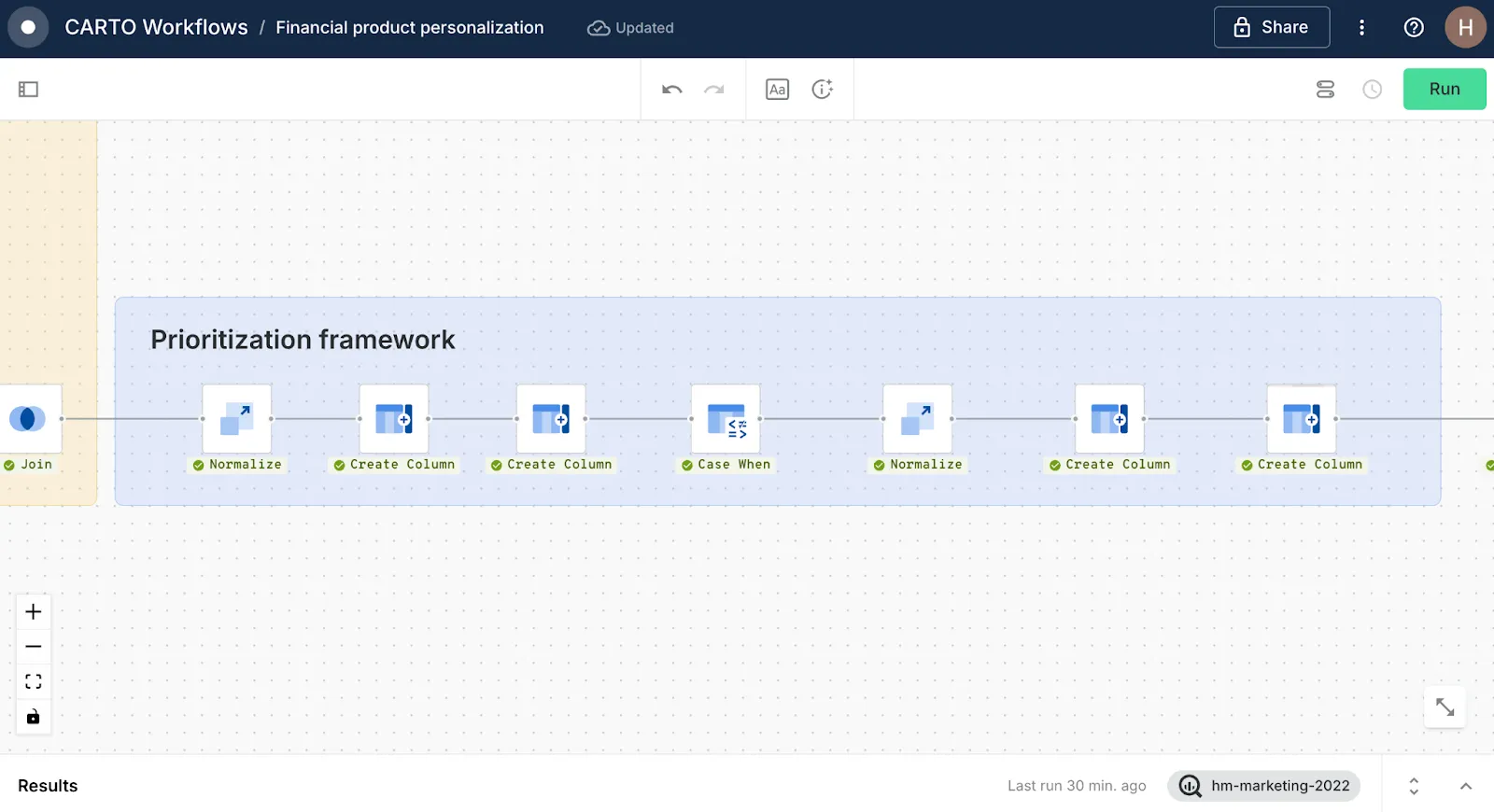Open the hm-marketing-2022 connection selector

1263,786
